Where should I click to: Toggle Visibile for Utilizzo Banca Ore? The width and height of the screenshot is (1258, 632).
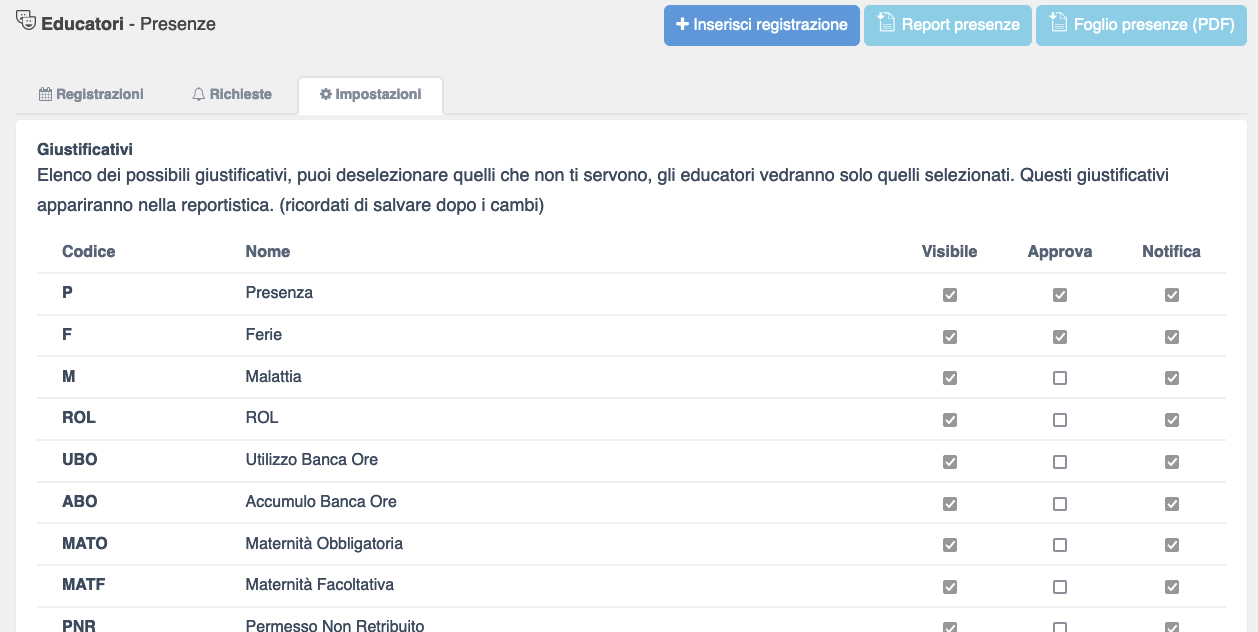pyautogui.click(x=950, y=462)
